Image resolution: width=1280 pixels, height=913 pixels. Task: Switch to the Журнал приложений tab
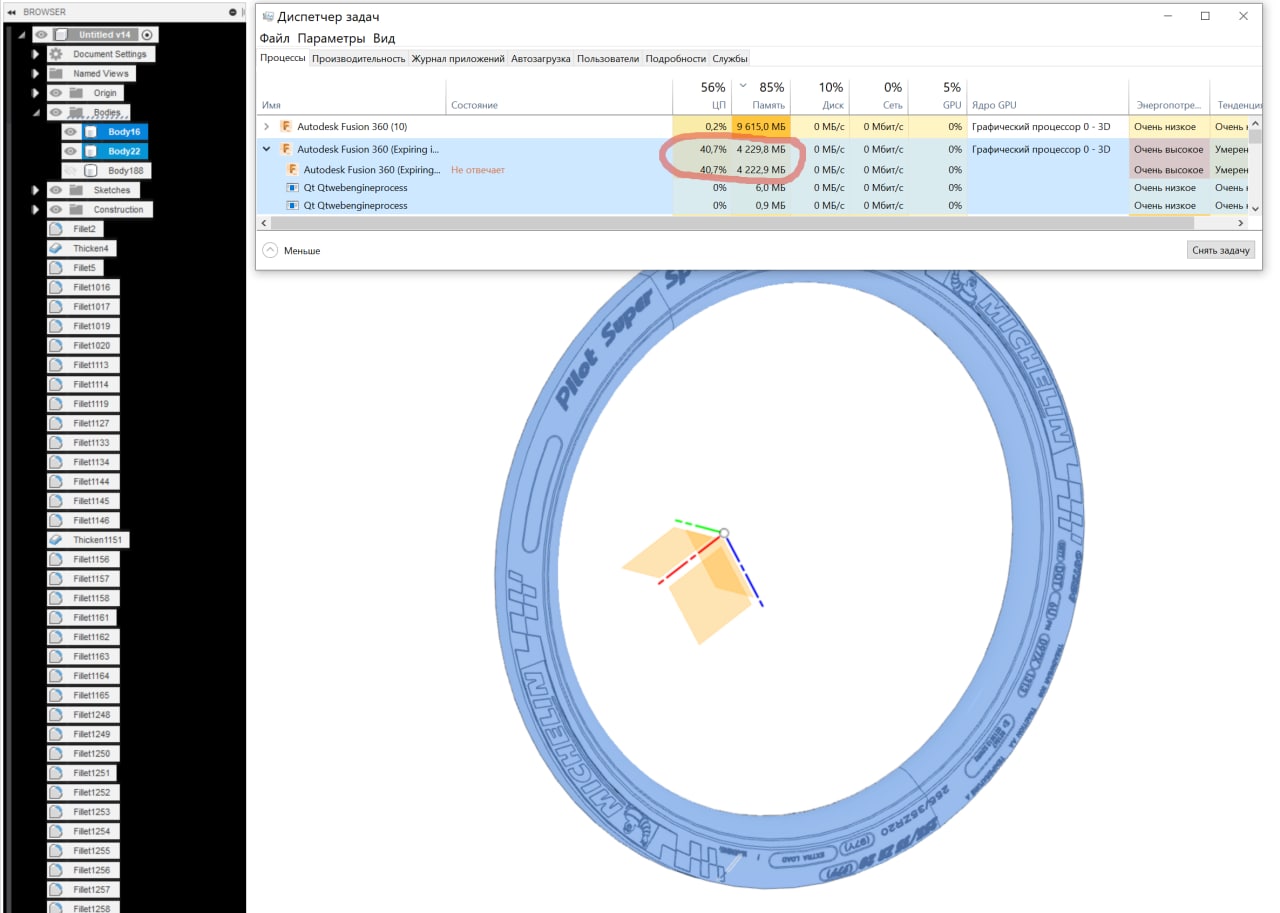[458, 59]
